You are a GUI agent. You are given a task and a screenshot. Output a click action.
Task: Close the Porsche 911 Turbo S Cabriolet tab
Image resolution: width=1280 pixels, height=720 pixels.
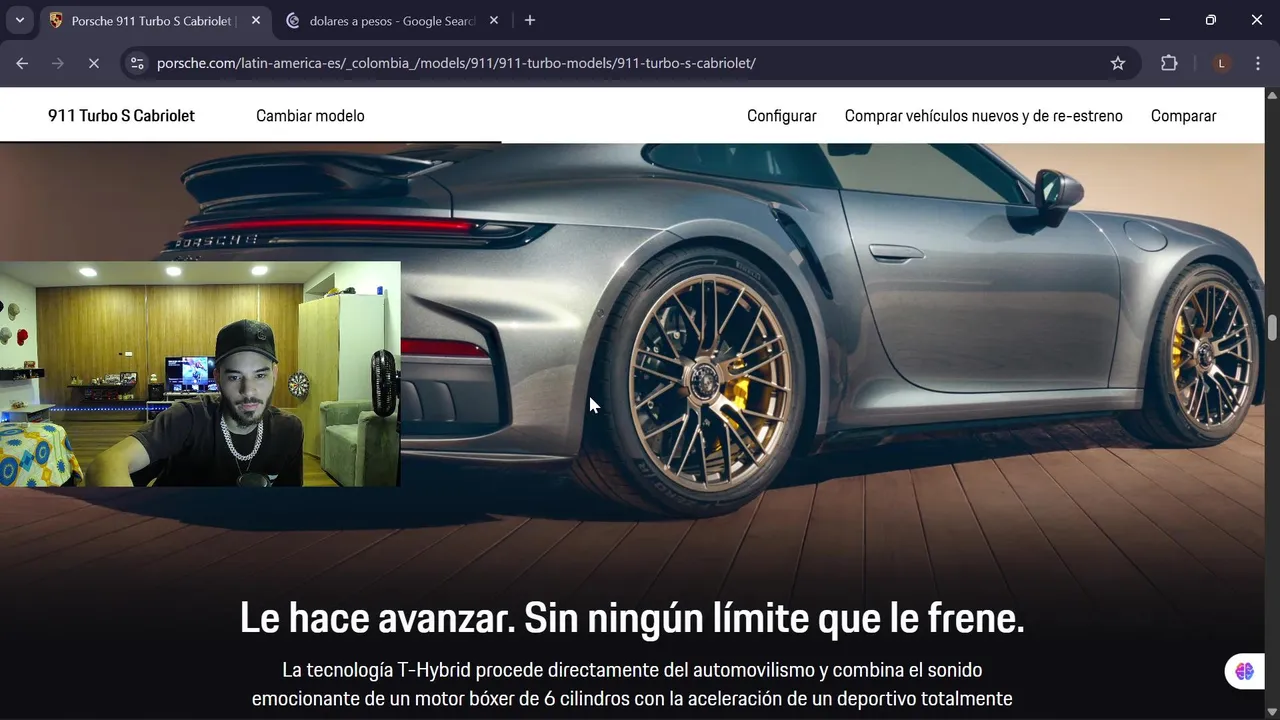[255, 20]
